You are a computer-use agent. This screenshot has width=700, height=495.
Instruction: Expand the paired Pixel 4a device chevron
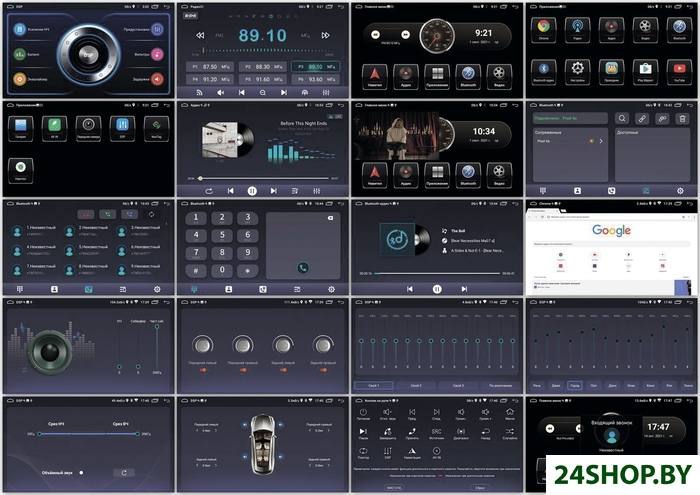[602, 141]
